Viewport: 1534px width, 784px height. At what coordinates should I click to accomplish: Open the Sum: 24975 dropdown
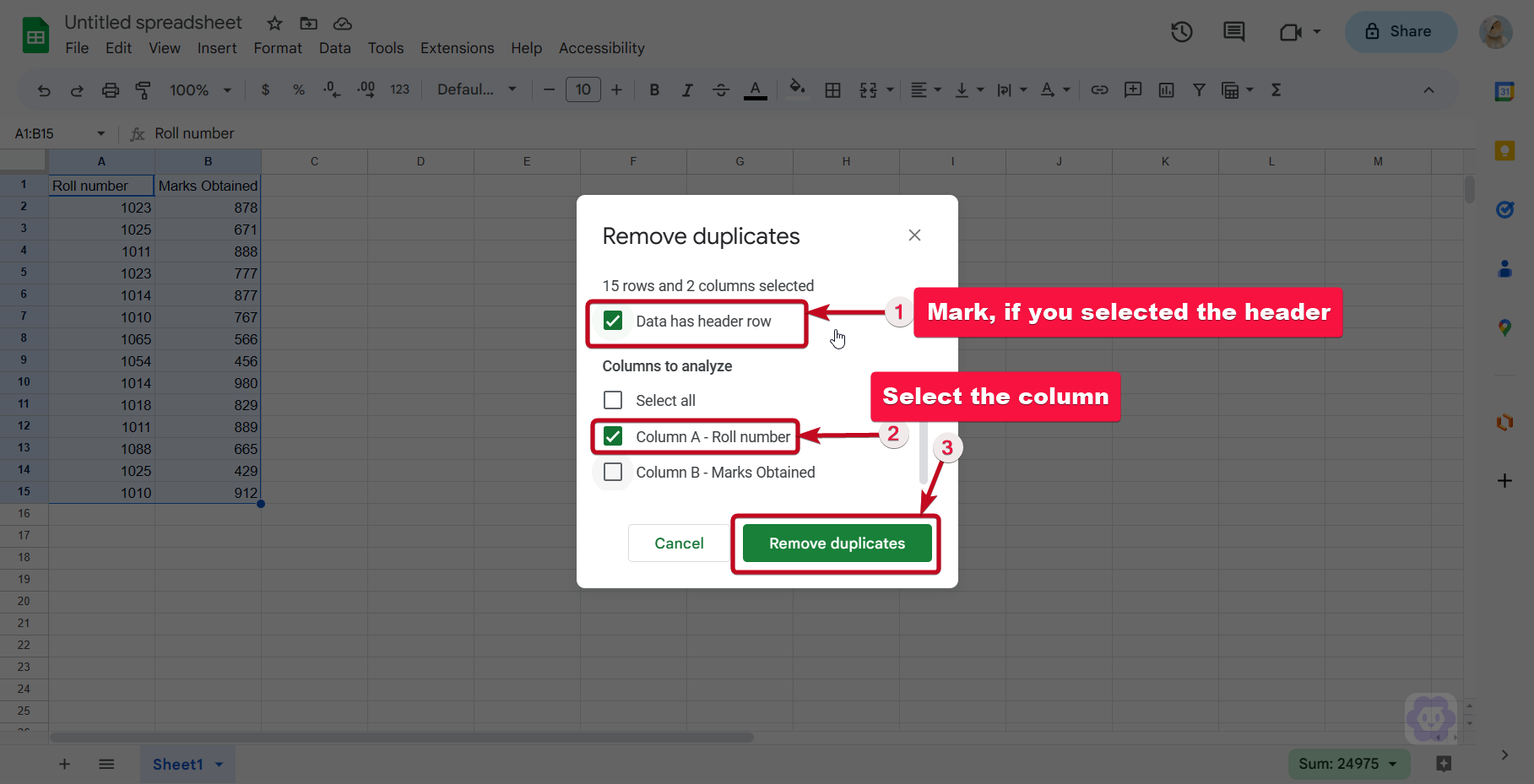pyautogui.click(x=1349, y=764)
